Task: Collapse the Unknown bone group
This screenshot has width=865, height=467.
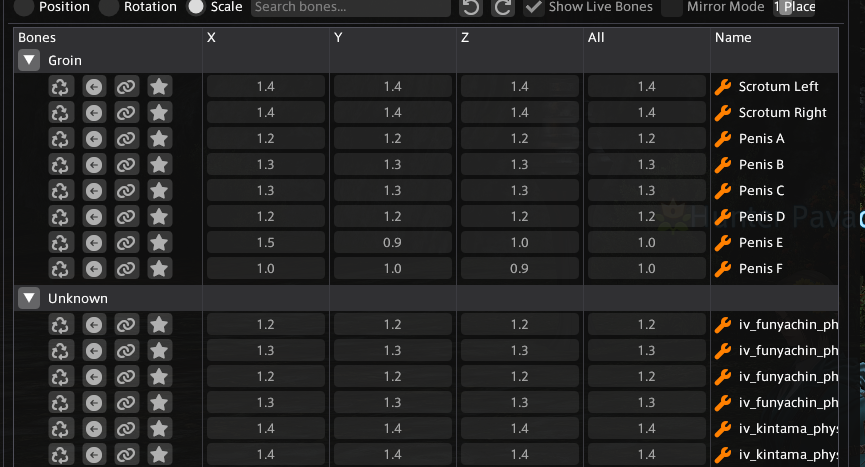Action: click(29, 298)
